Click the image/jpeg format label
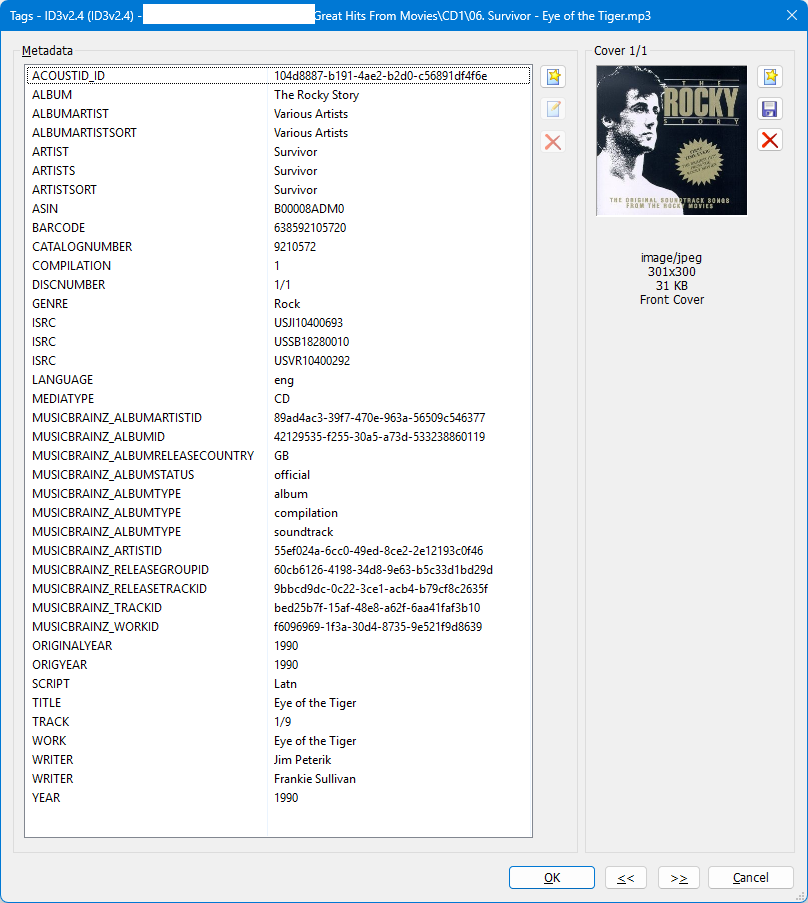808x903 pixels. click(x=672, y=258)
